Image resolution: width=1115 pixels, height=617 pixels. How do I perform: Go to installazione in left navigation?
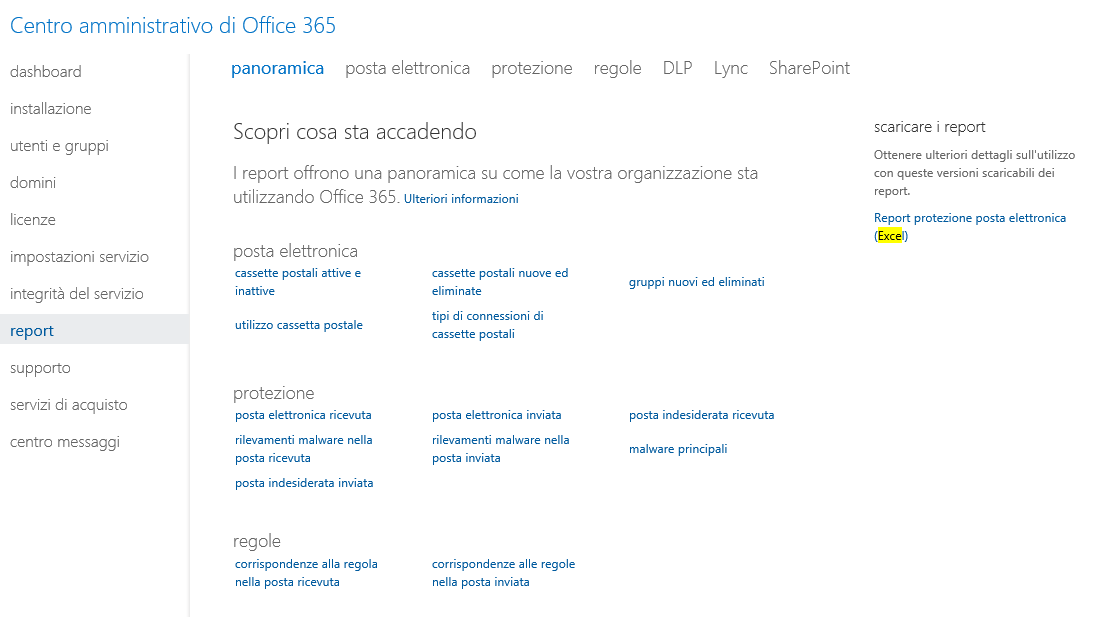point(50,109)
